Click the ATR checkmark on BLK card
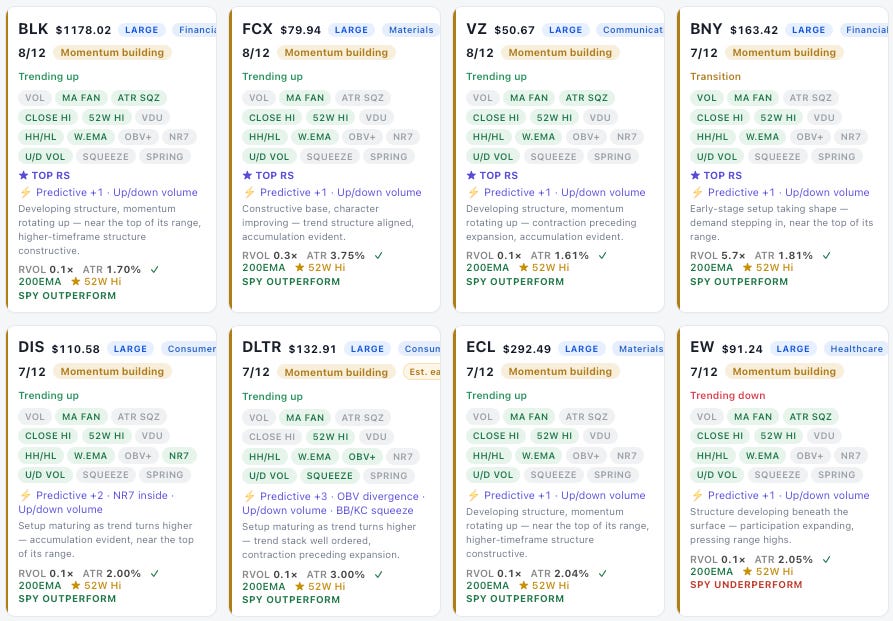Image resolution: width=893 pixels, height=621 pixels. pyautogui.click(x=154, y=269)
